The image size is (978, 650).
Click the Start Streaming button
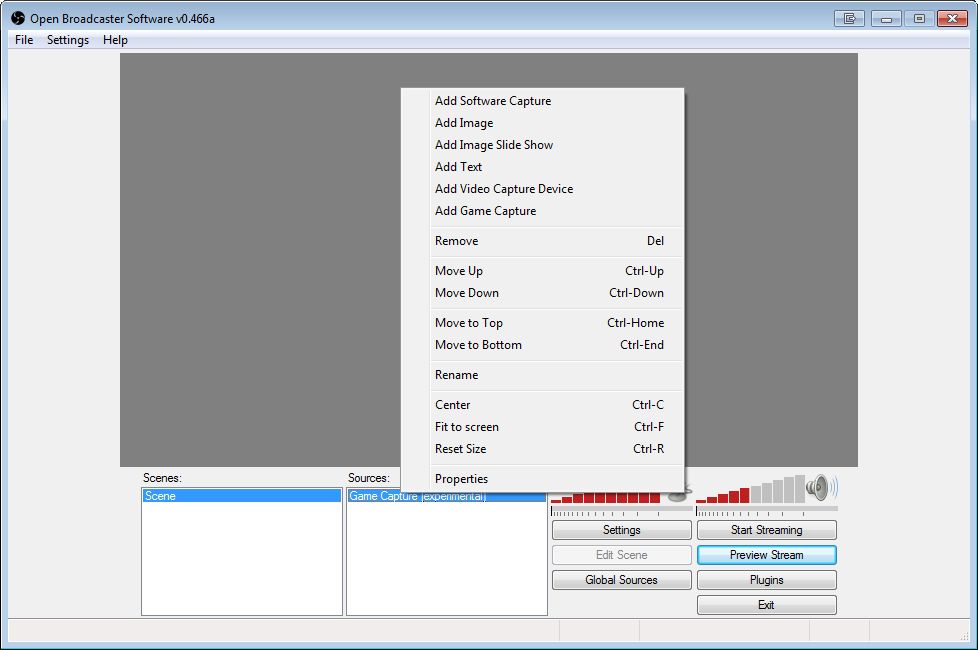click(767, 530)
